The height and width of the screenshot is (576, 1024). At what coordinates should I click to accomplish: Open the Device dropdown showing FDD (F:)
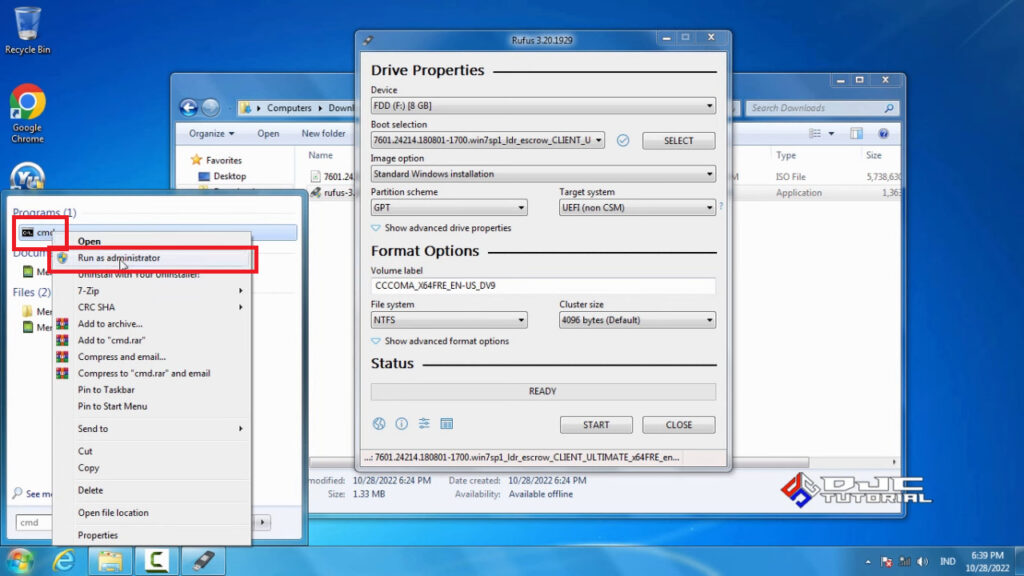pyautogui.click(x=707, y=106)
